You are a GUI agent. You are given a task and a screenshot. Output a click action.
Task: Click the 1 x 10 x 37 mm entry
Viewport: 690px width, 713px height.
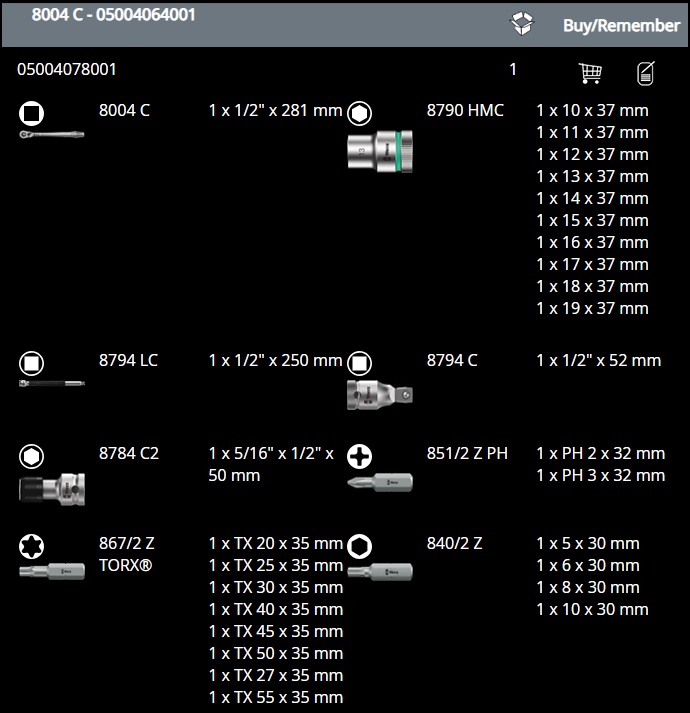tap(592, 110)
